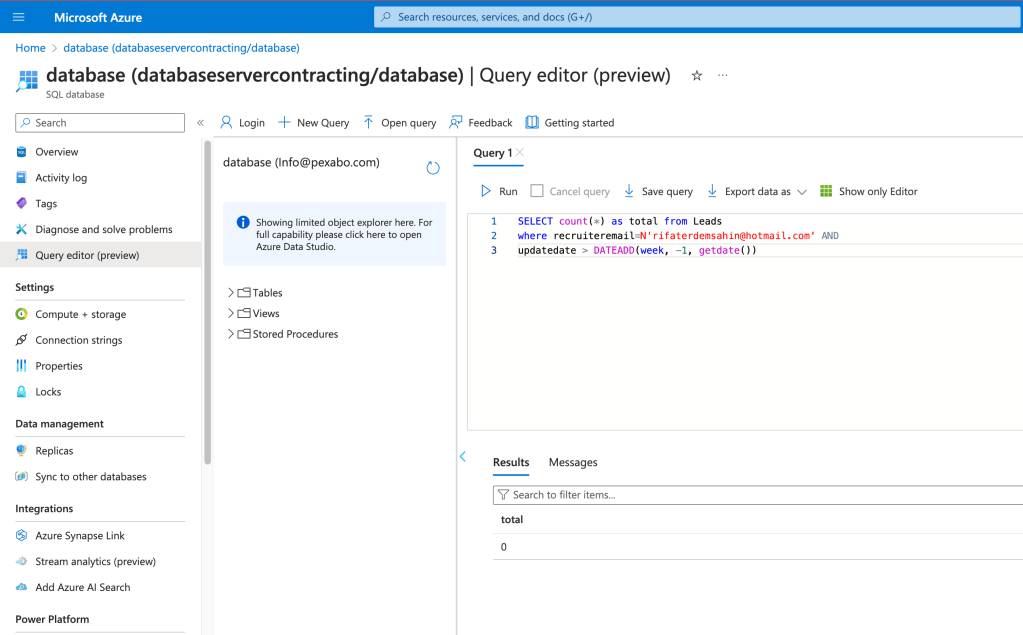Click the sidebar vertical scrollbar
Image resolution: width=1023 pixels, height=635 pixels.
click(x=207, y=302)
